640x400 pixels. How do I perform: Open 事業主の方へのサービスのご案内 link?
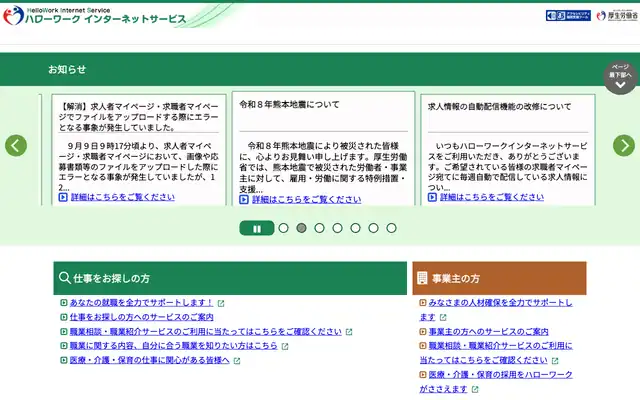(488, 332)
